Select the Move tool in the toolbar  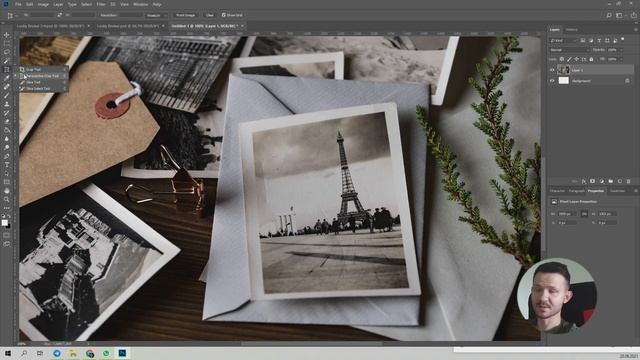[7, 35]
